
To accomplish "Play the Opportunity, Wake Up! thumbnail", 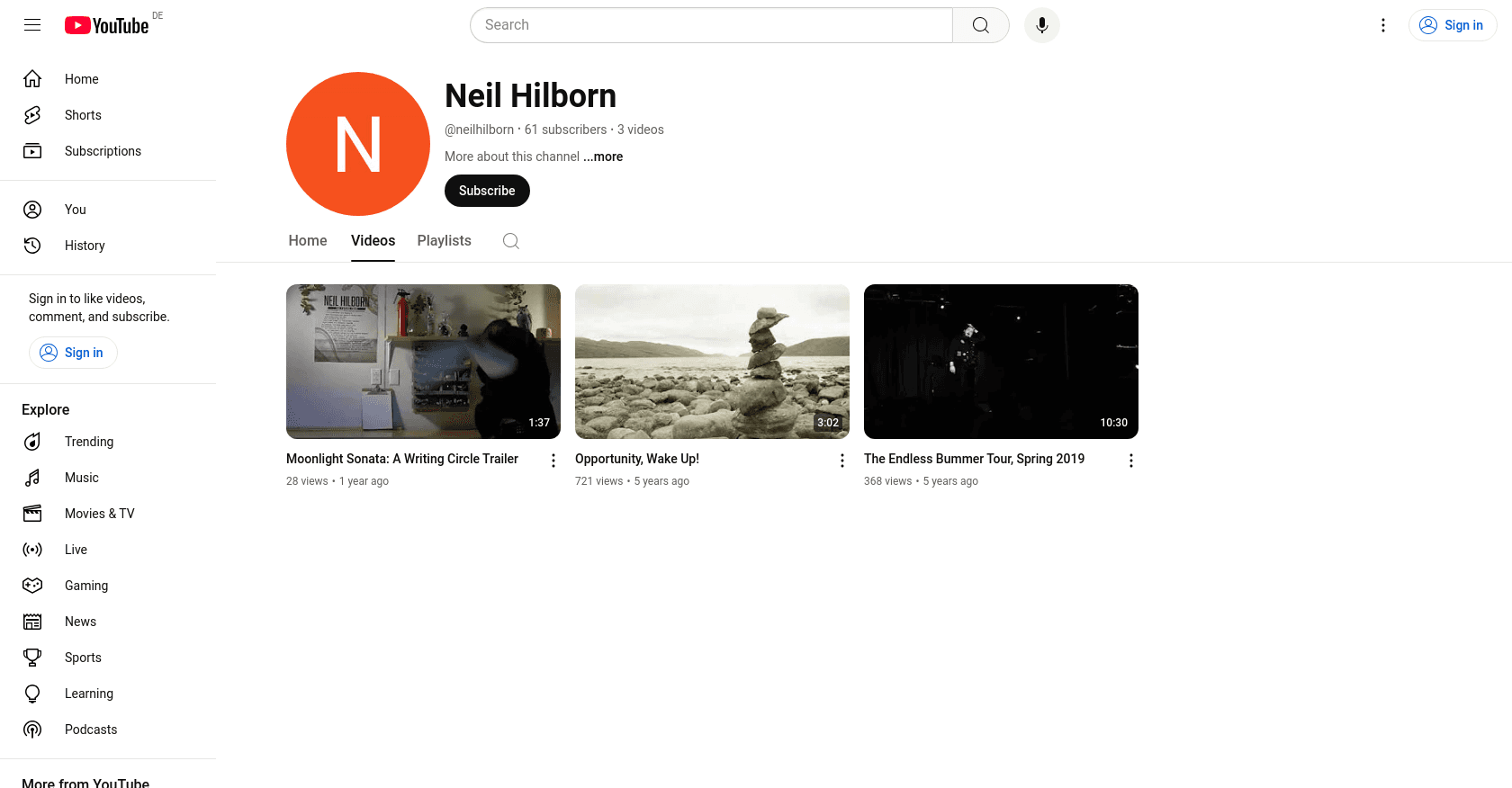I will click(712, 362).
